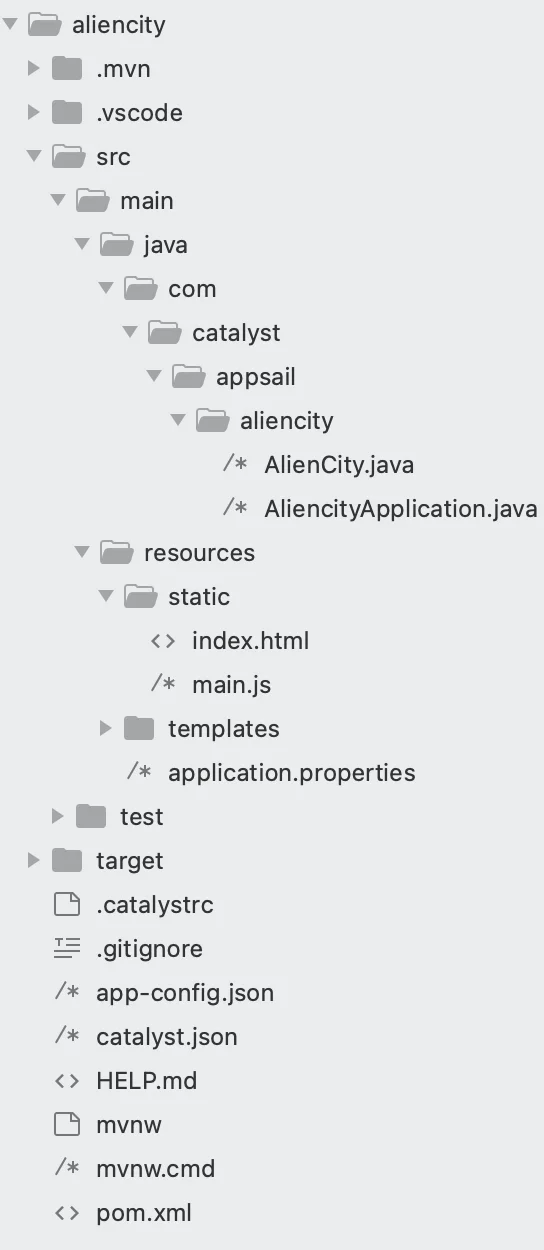
Task: Collapse the resources folder triangle
Action: pyautogui.click(x=82, y=552)
